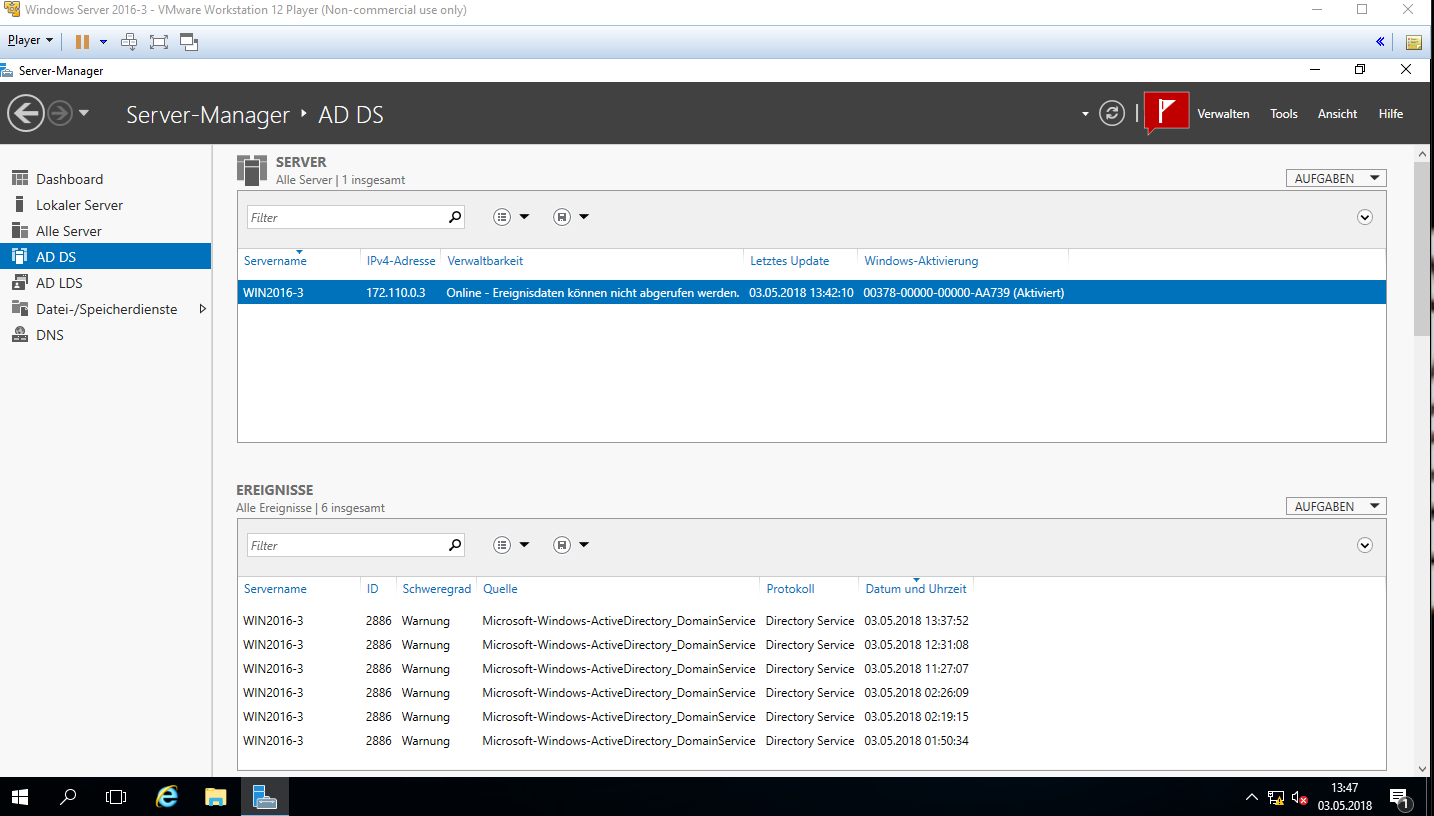Open AUFGABEN dropdown in SERVER section
This screenshot has height=816, width=1434.
click(1336, 178)
